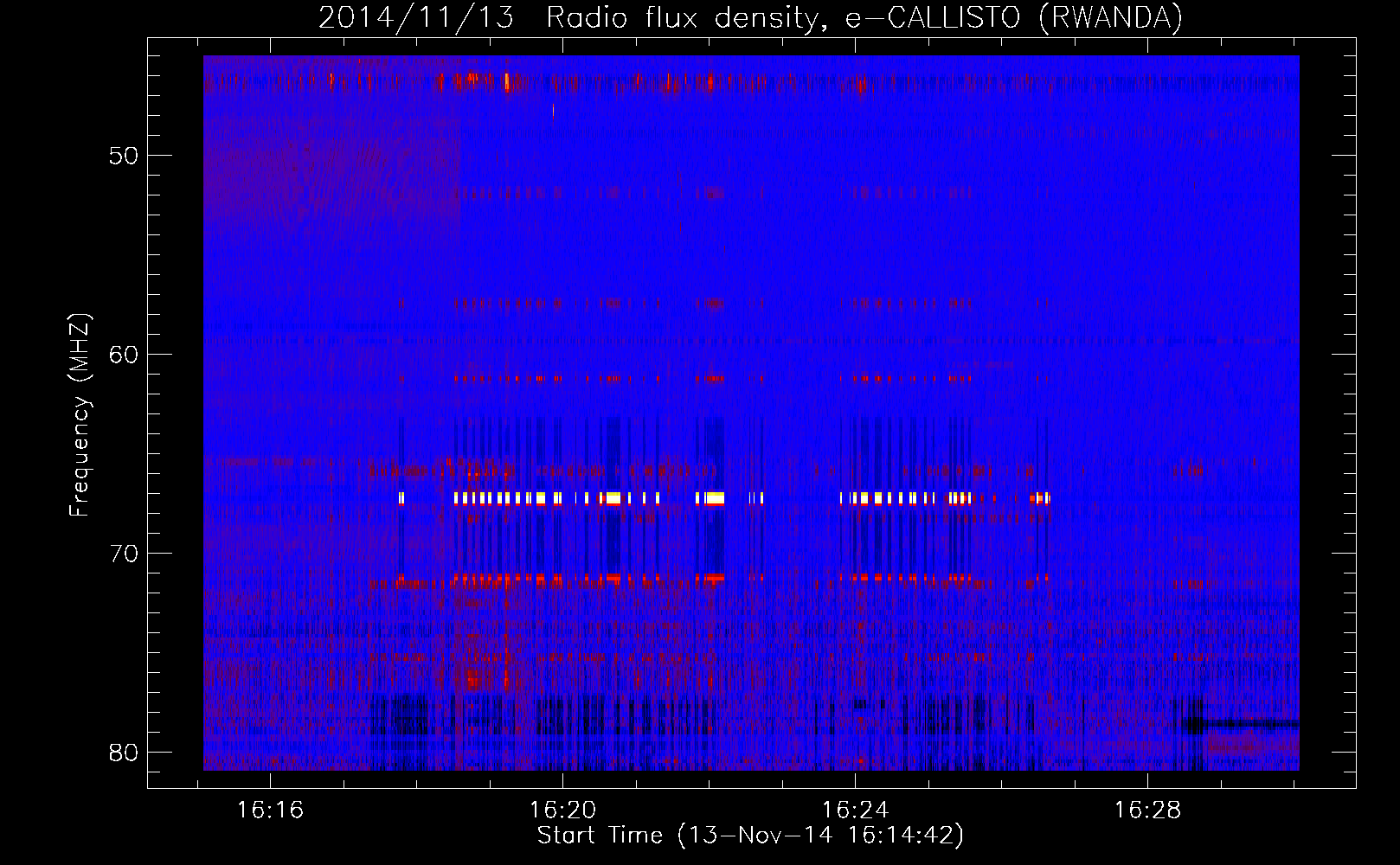Image resolution: width=1400 pixels, height=865 pixels.
Task: Click the 16:20 time tick label
Action: click(x=563, y=811)
